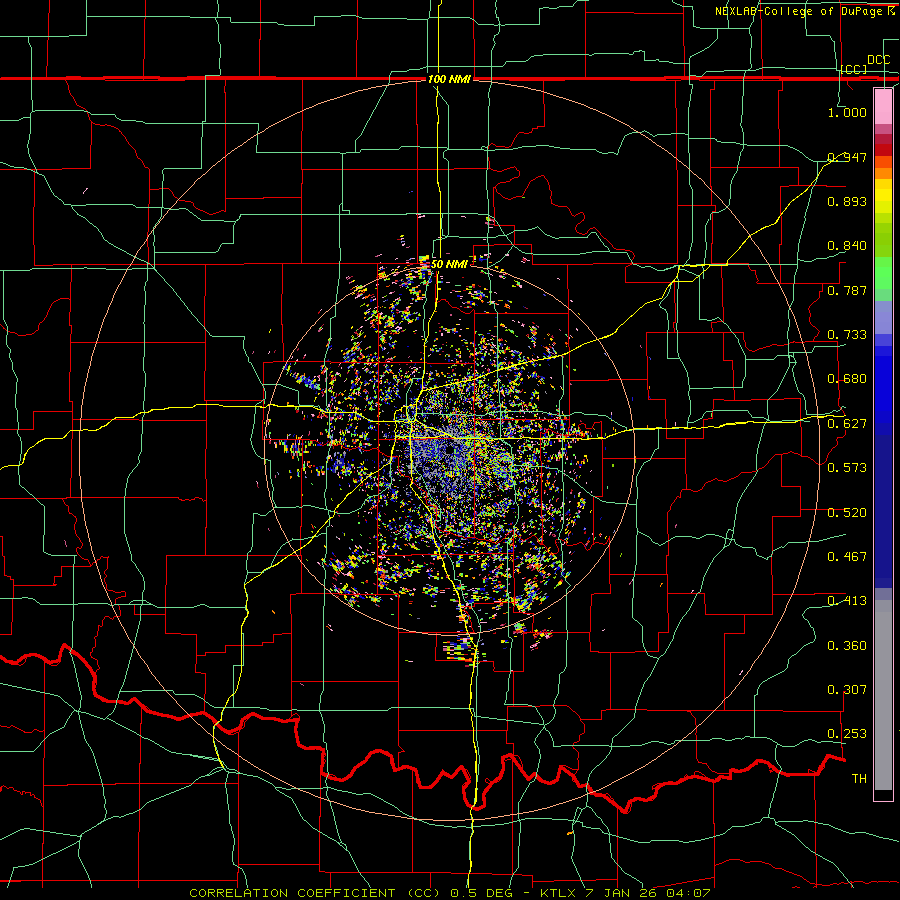Click the TH threshold label
Viewport: 900px width, 900px height.
859,779
